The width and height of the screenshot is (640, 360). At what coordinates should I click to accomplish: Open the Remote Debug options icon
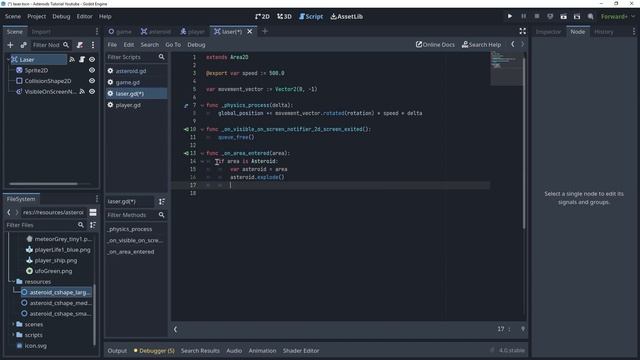pyautogui.click(x=550, y=16)
